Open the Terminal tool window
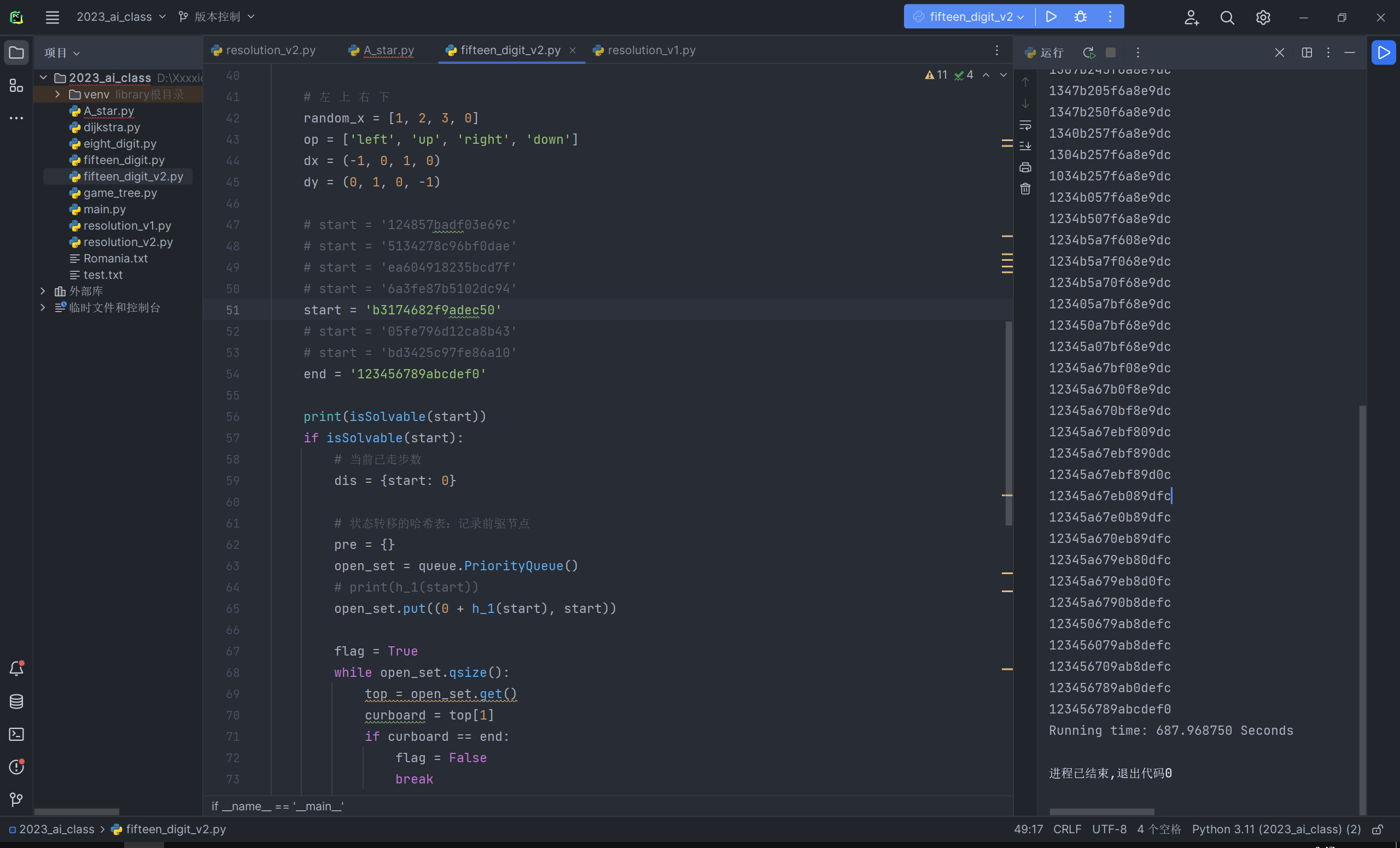Screen dimensions: 1400x848 click(x=16, y=734)
